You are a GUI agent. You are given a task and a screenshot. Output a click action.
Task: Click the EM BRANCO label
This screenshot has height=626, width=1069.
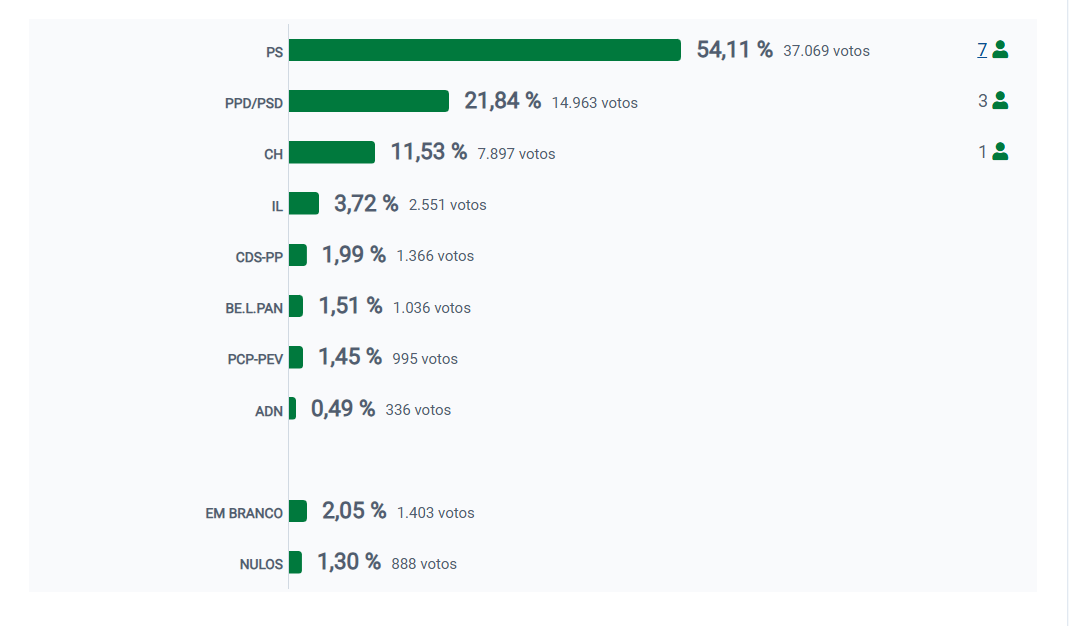pos(244,513)
